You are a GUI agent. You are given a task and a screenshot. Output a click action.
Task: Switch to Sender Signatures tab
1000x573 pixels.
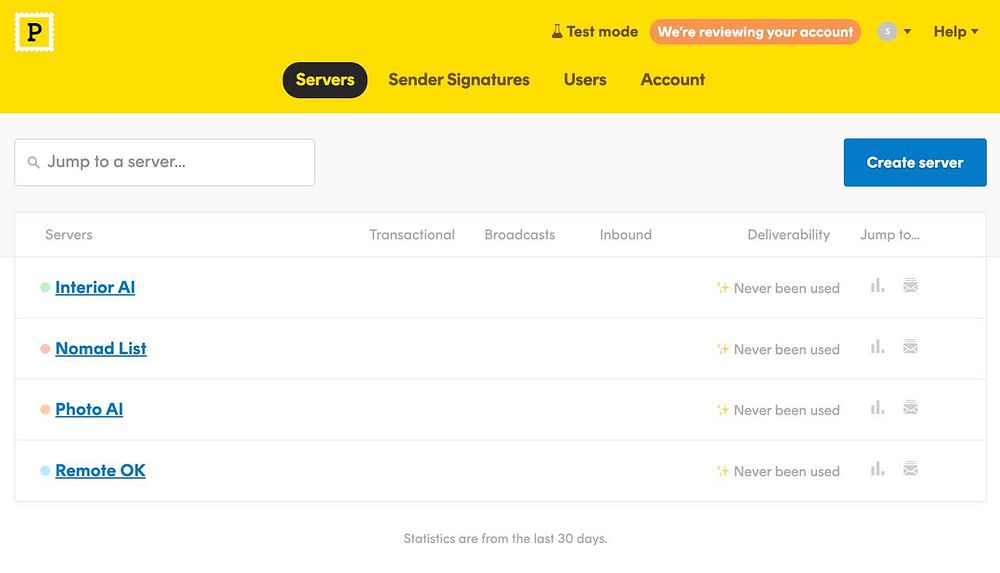pos(459,80)
